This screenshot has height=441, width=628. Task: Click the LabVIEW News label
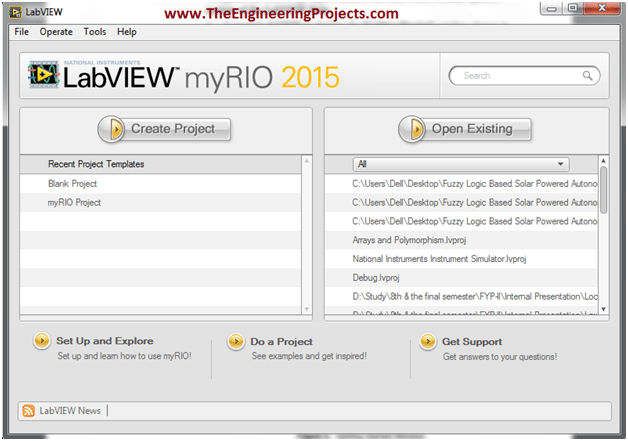70,411
